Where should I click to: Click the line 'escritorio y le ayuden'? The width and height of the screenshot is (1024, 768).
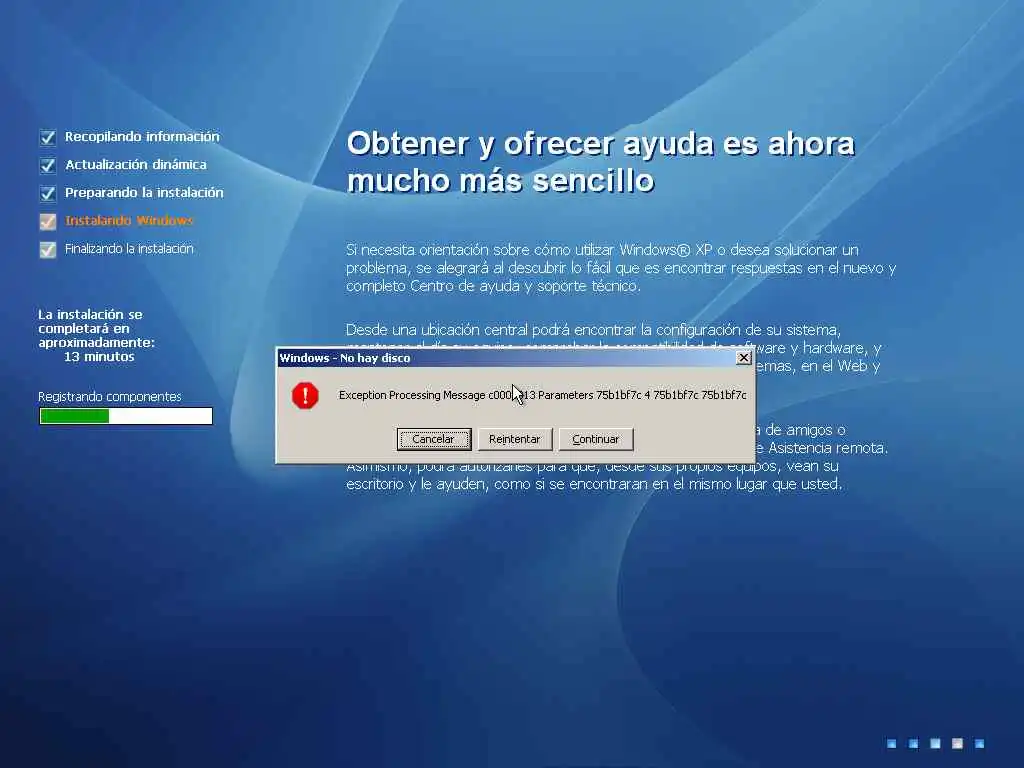click(594, 485)
